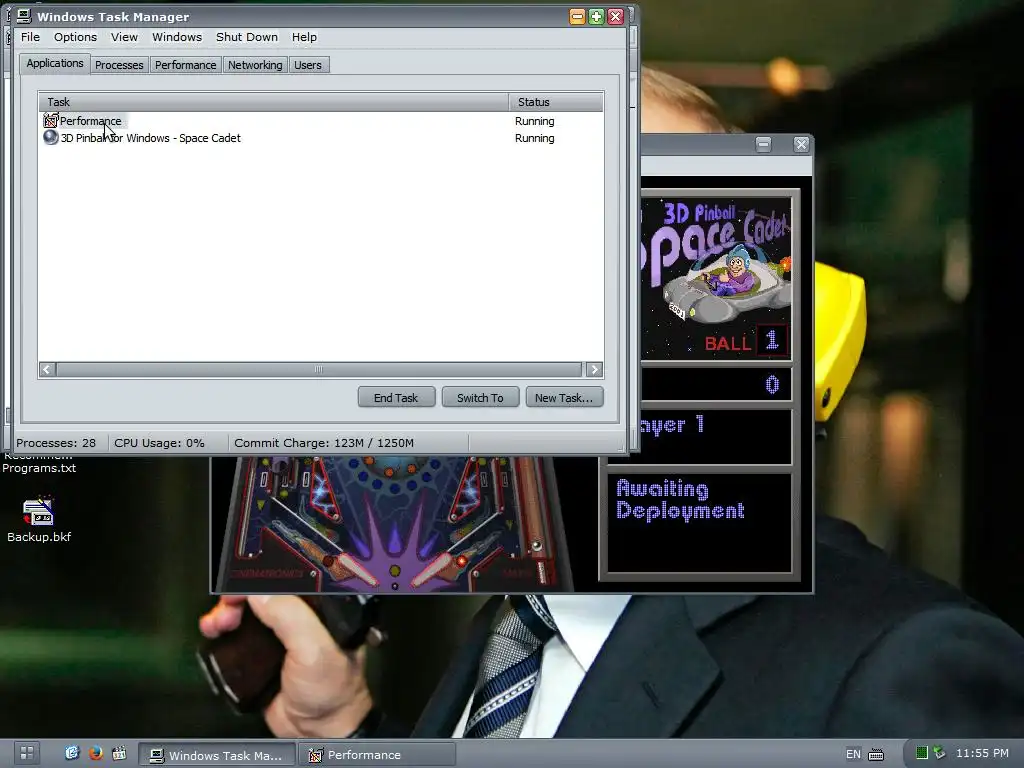The image size is (1024, 768).
Task: Click the BALL 1 counter in Pinball
Action: [745, 342]
